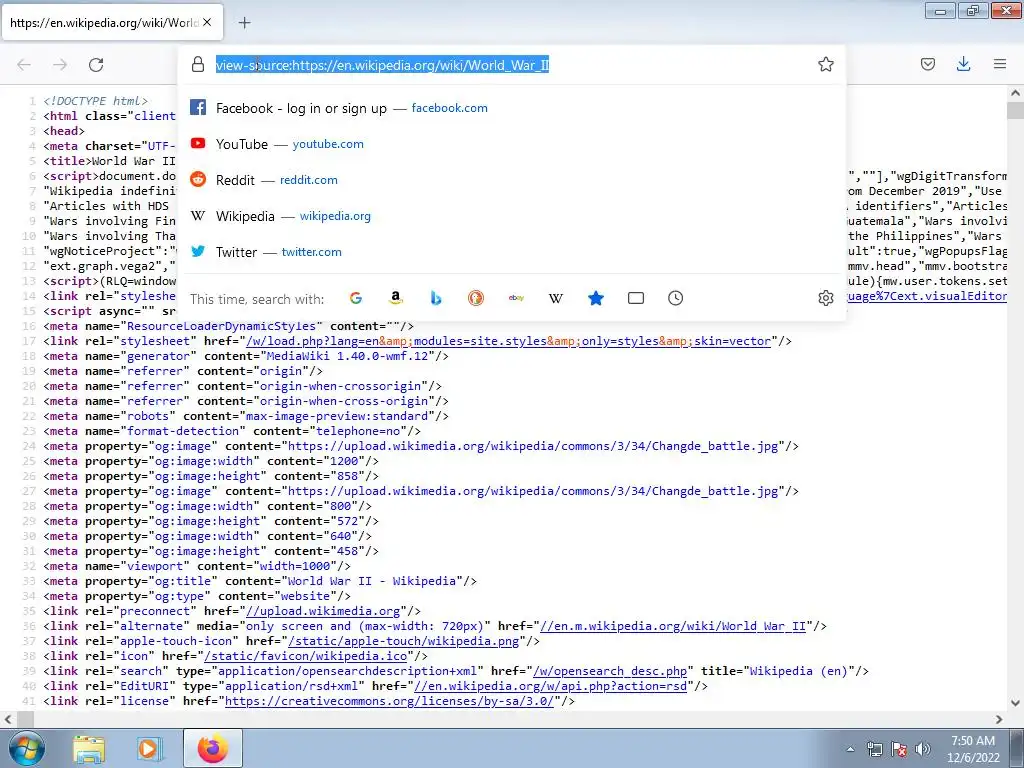
Task: Click Firefox taskbar button
Action: click(x=212, y=748)
